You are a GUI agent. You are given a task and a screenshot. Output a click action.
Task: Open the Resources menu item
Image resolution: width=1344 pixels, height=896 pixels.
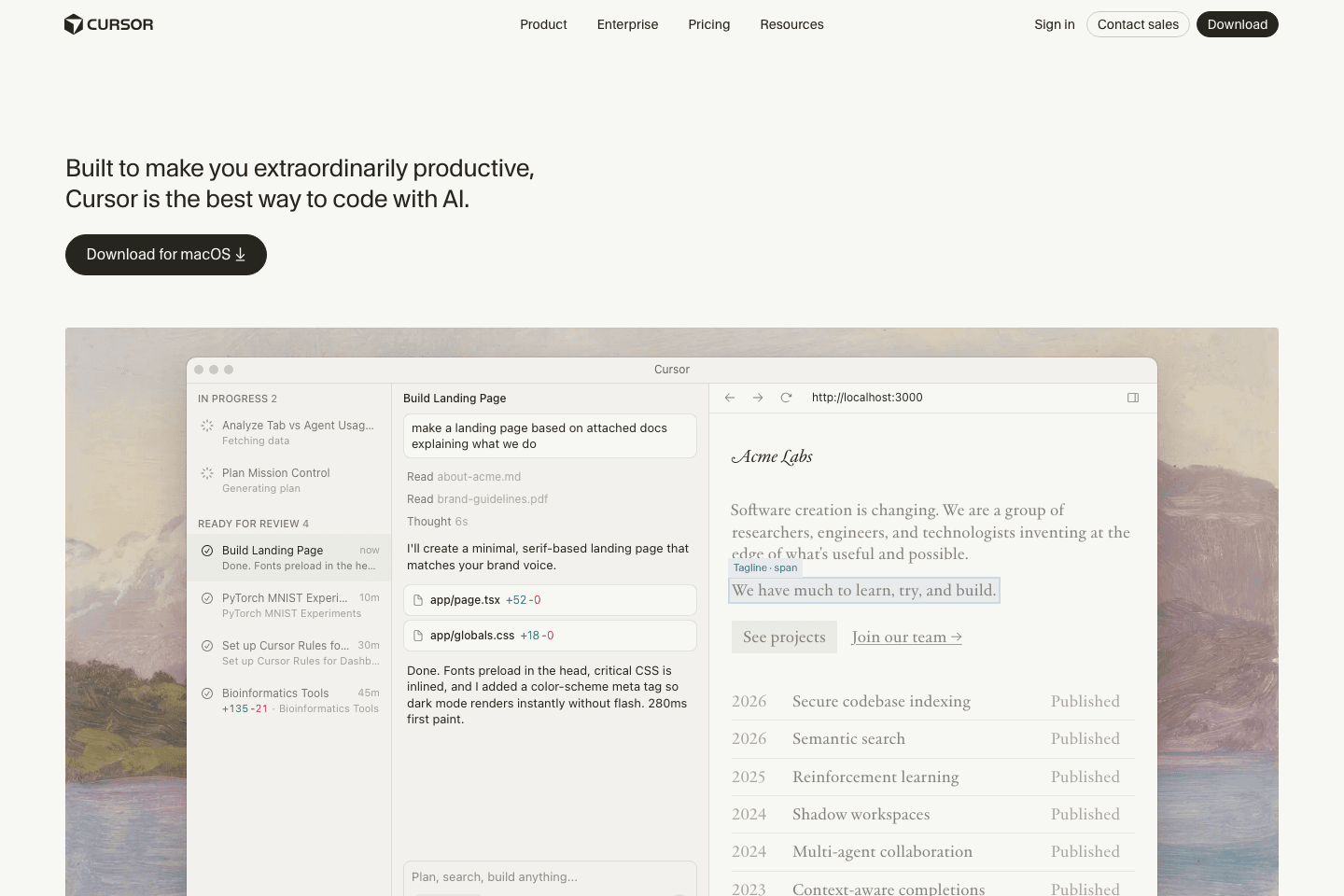pyautogui.click(x=791, y=24)
